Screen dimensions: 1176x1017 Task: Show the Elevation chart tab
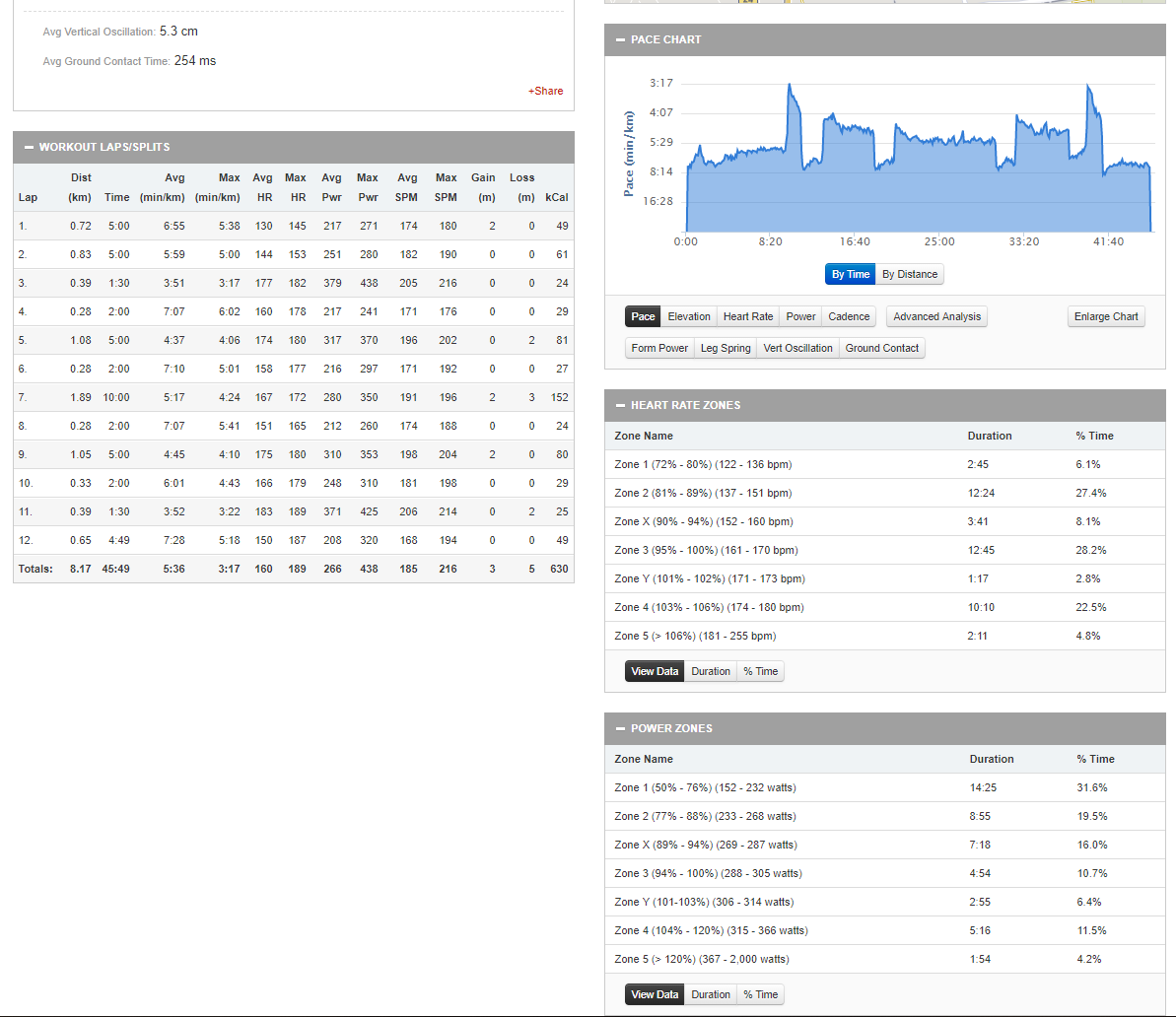688,316
